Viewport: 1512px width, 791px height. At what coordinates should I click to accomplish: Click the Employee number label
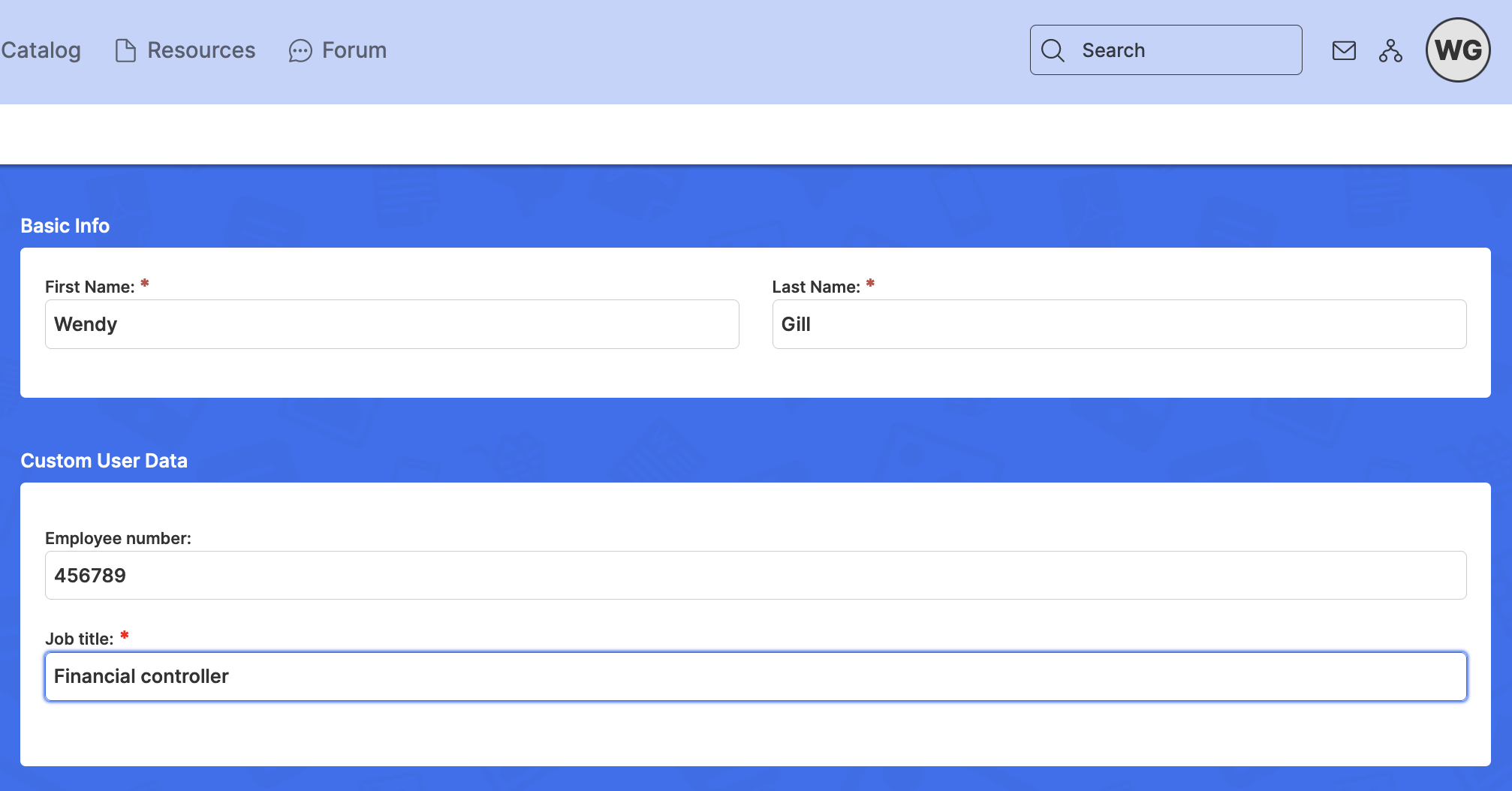click(x=118, y=538)
